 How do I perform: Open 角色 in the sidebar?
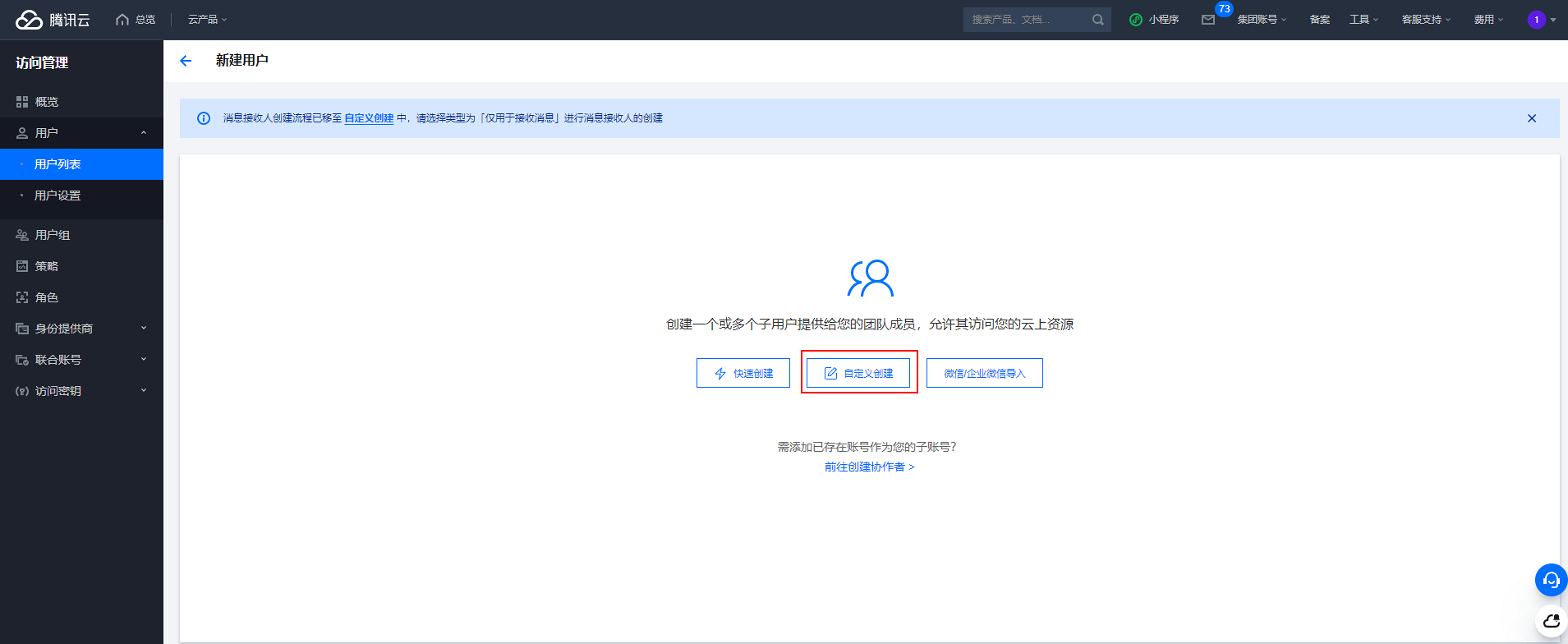click(x=81, y=297)
